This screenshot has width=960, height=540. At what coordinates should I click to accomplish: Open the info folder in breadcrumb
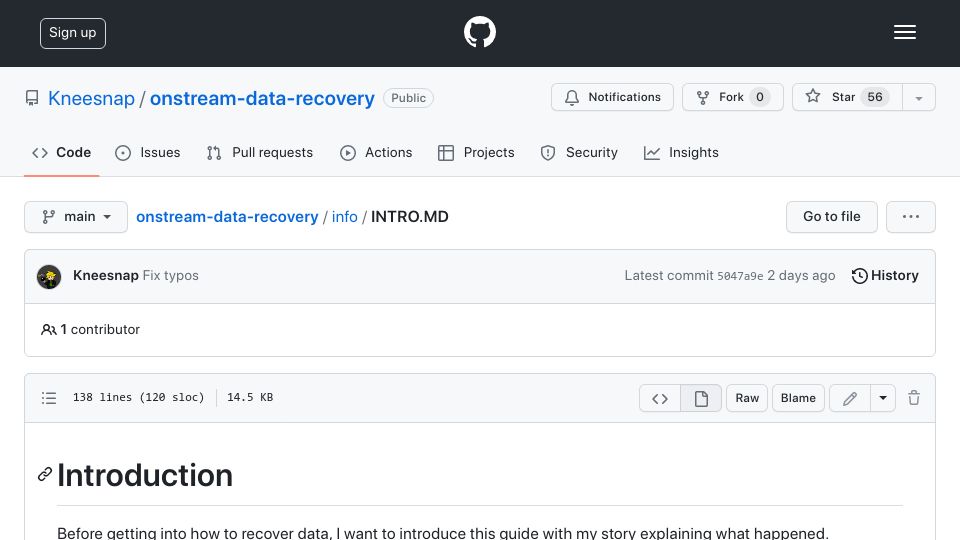(x=345, y=217)
